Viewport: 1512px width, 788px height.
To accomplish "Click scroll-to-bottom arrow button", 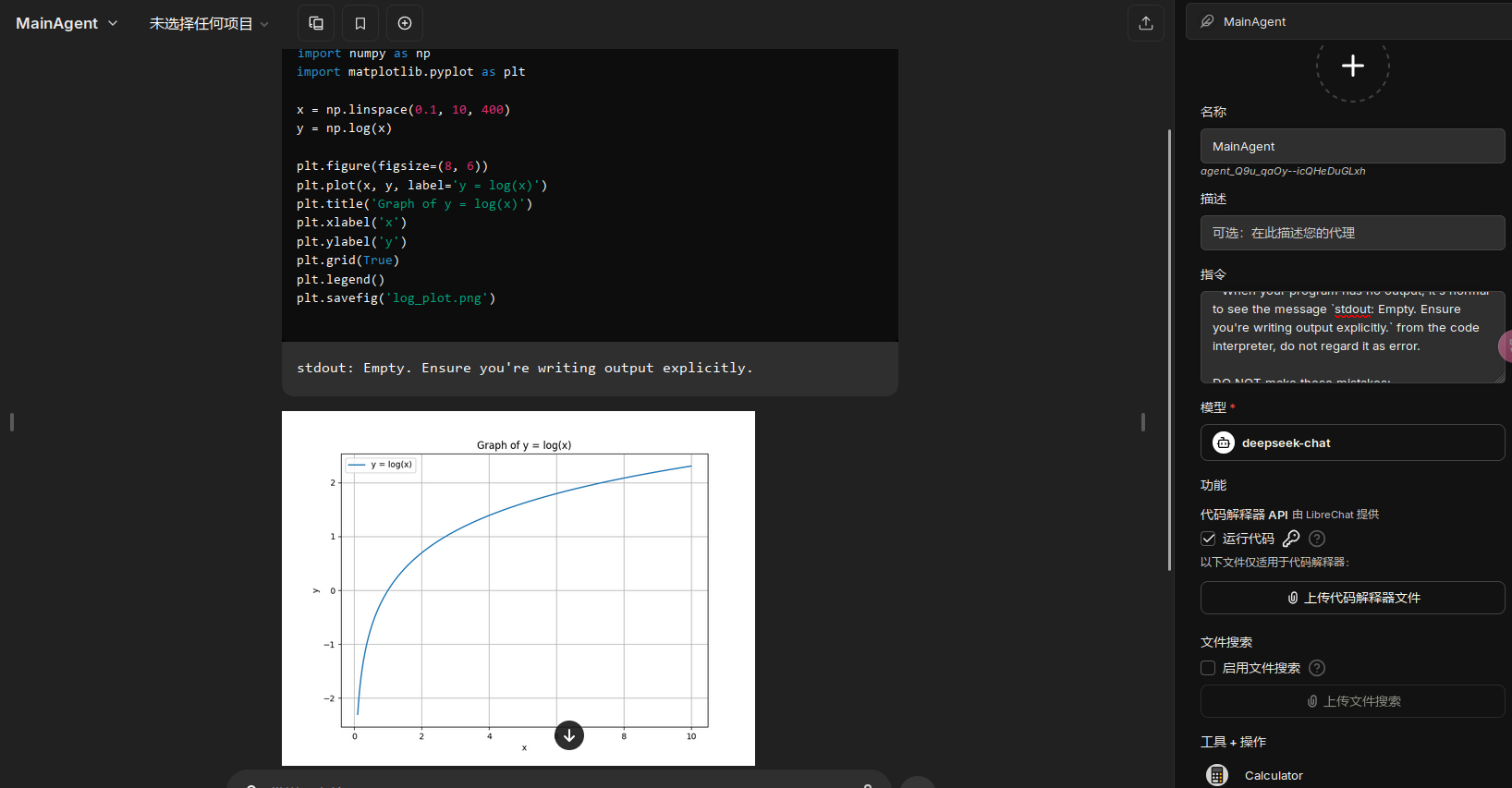I will (569, 735).
